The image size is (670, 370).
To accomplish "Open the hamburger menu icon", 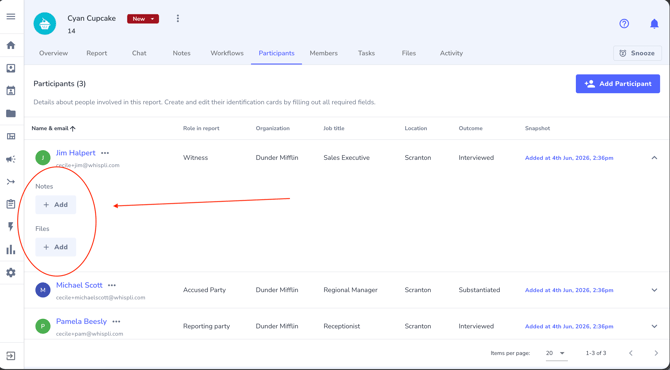I will click(x=11, y=17).
